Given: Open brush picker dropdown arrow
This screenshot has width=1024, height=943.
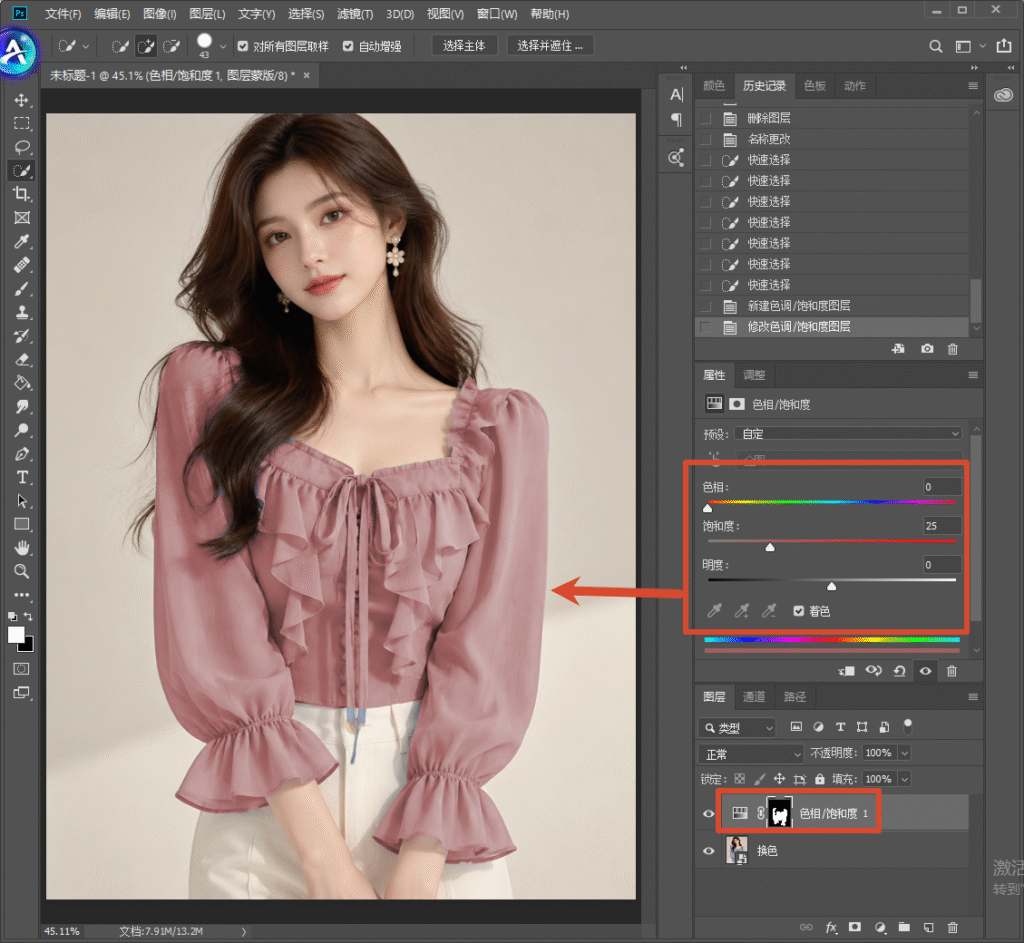Looking at the screenshot, I should 223,46.
